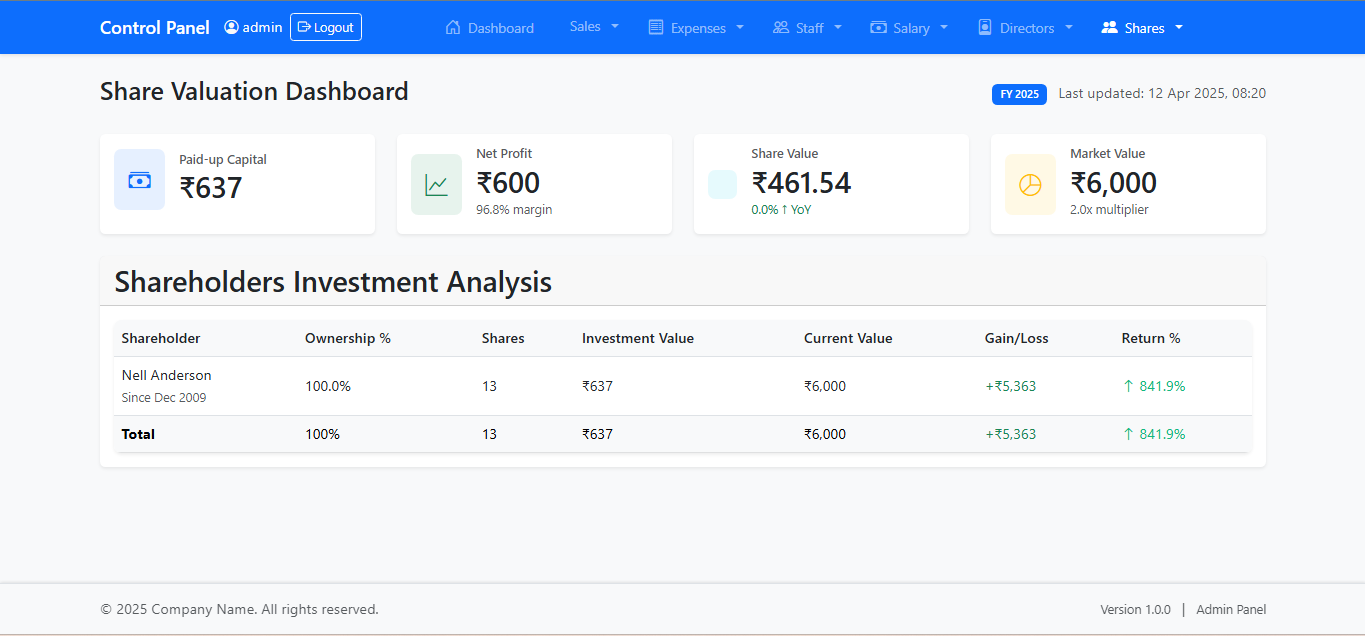Screen dimensions: 1365x636
Task: Expand the Sales dropdown menu
Action: click(594, 27)
